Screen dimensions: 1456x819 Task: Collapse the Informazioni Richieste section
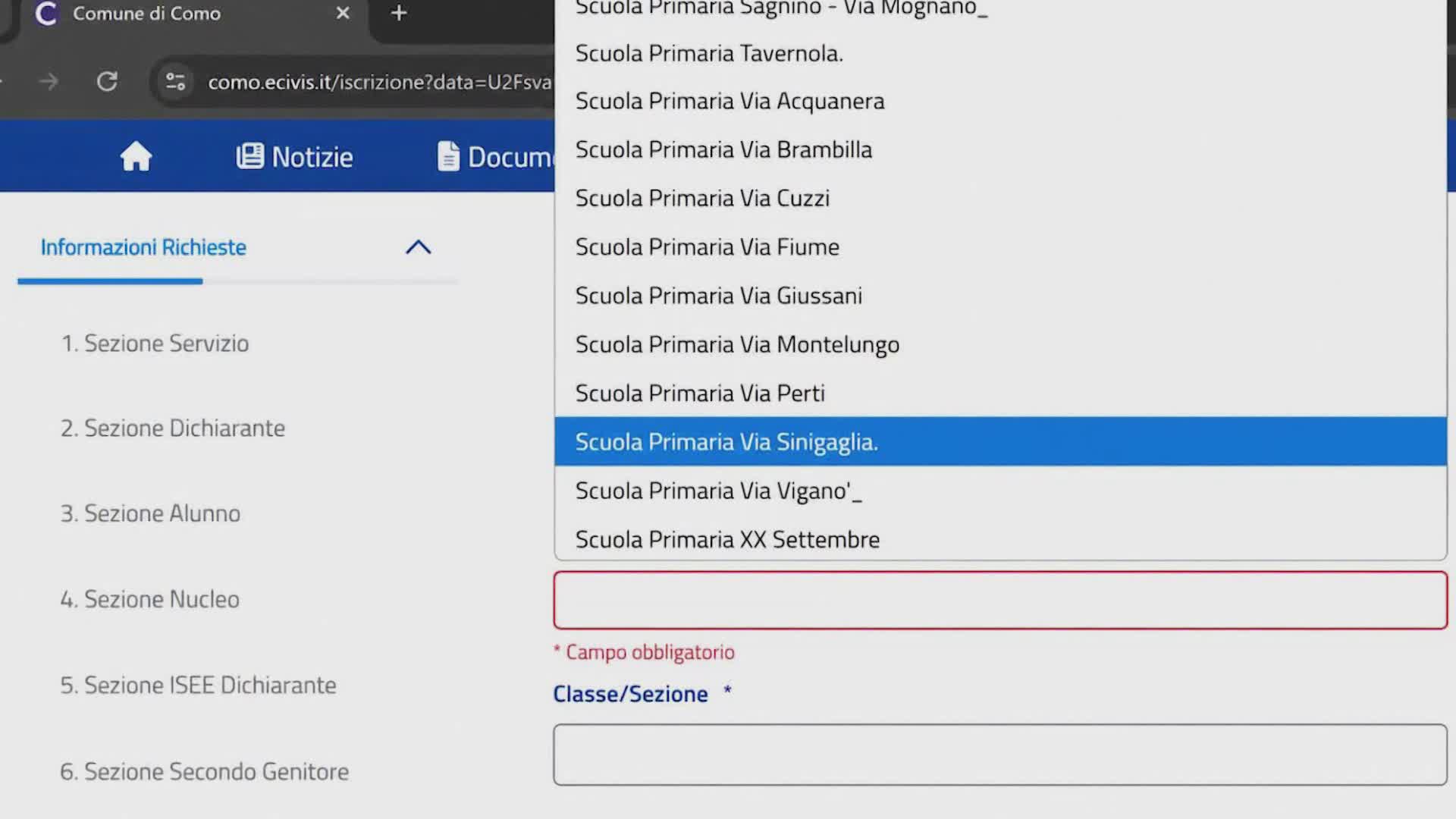click(418, 247)
